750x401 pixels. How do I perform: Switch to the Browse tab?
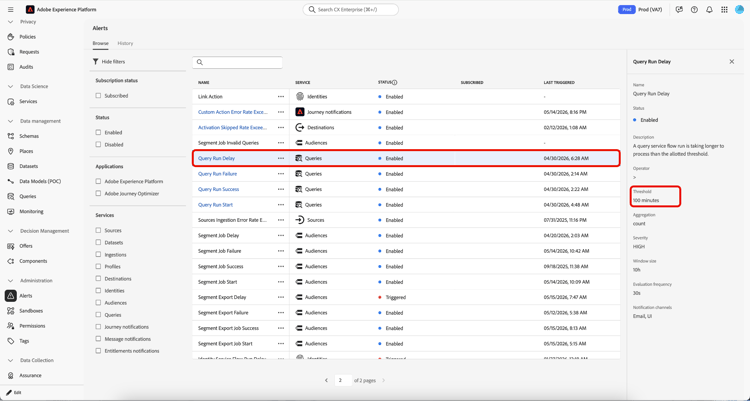point(100,43)
